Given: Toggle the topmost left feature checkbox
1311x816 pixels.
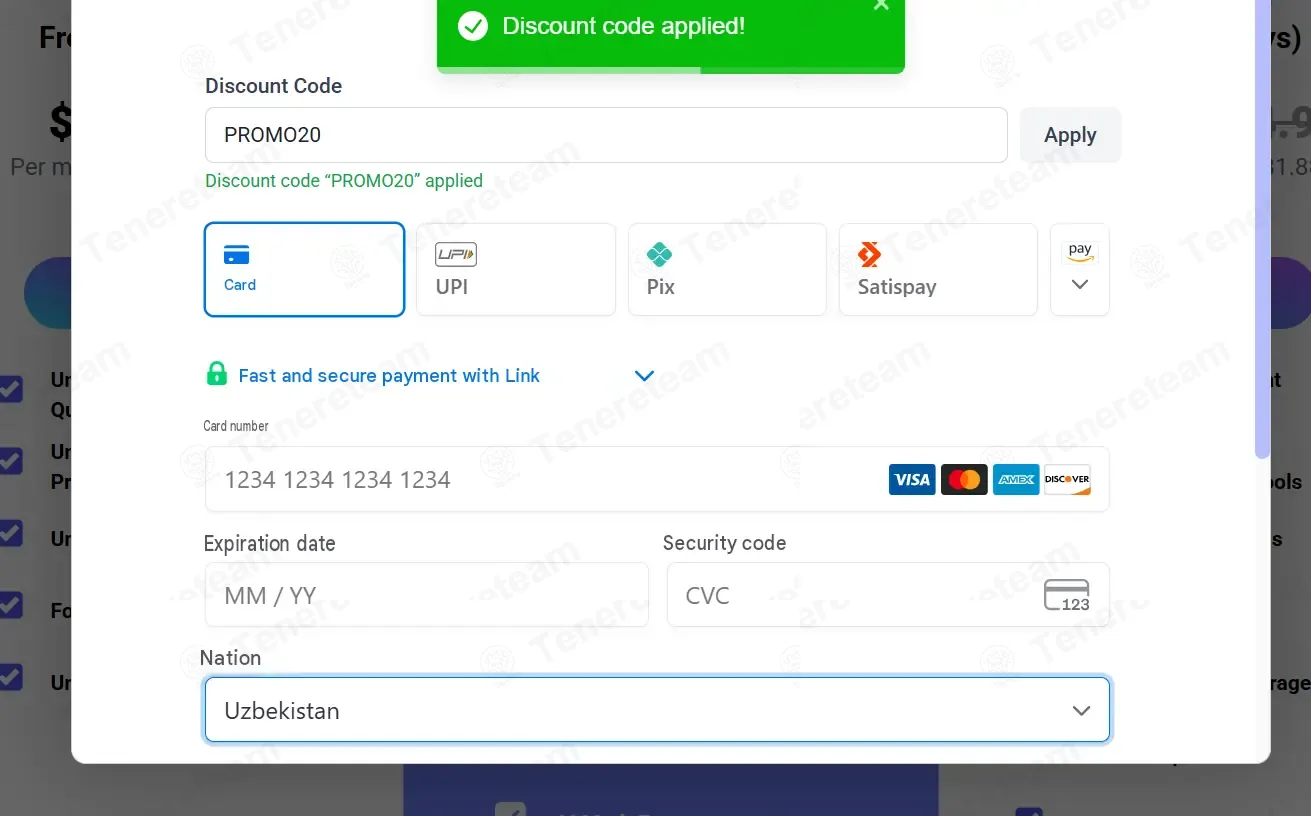Looking at the screenshot, I should click(x=11, y=388).
